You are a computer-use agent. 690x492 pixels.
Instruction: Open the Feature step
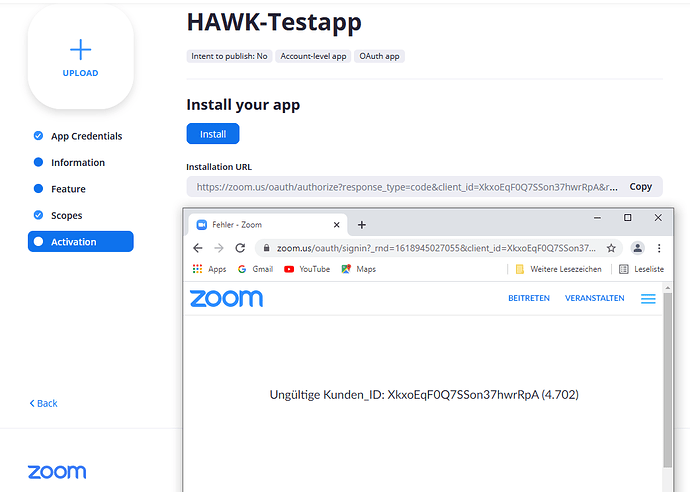pos(60,189)
